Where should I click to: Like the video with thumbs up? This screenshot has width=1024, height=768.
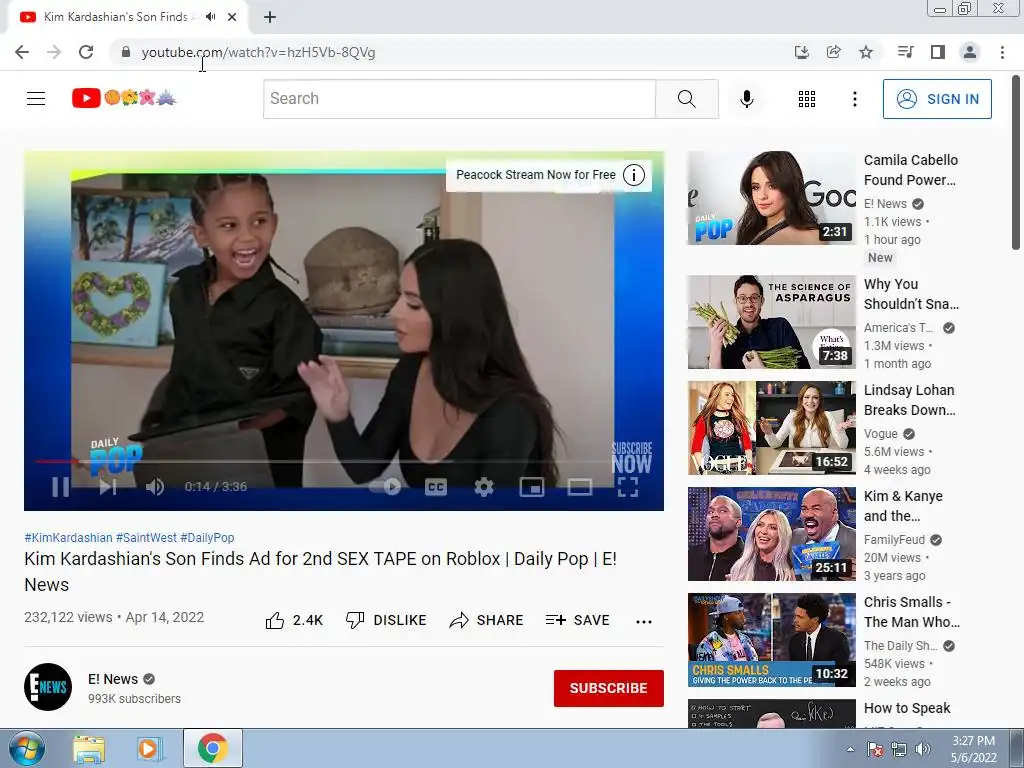pos(294,620)
